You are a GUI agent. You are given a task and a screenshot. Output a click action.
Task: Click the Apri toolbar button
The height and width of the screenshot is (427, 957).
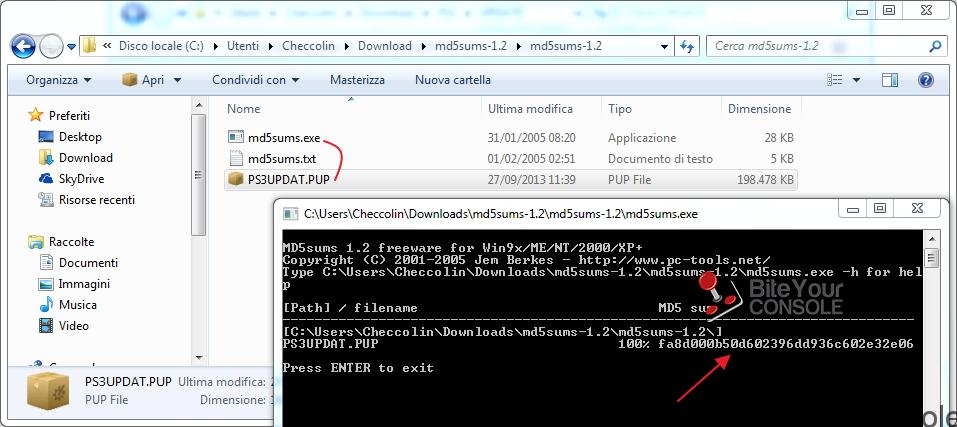click(143, 80)
